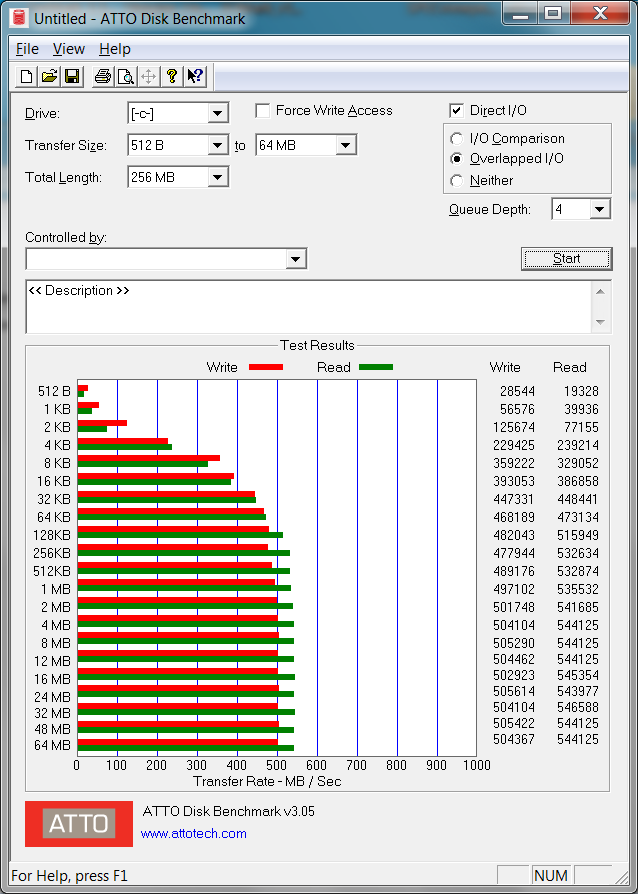The width and height of the screenshot is (638, 894).
Task: Click inside the Description text box
Action: pos(300,310)
